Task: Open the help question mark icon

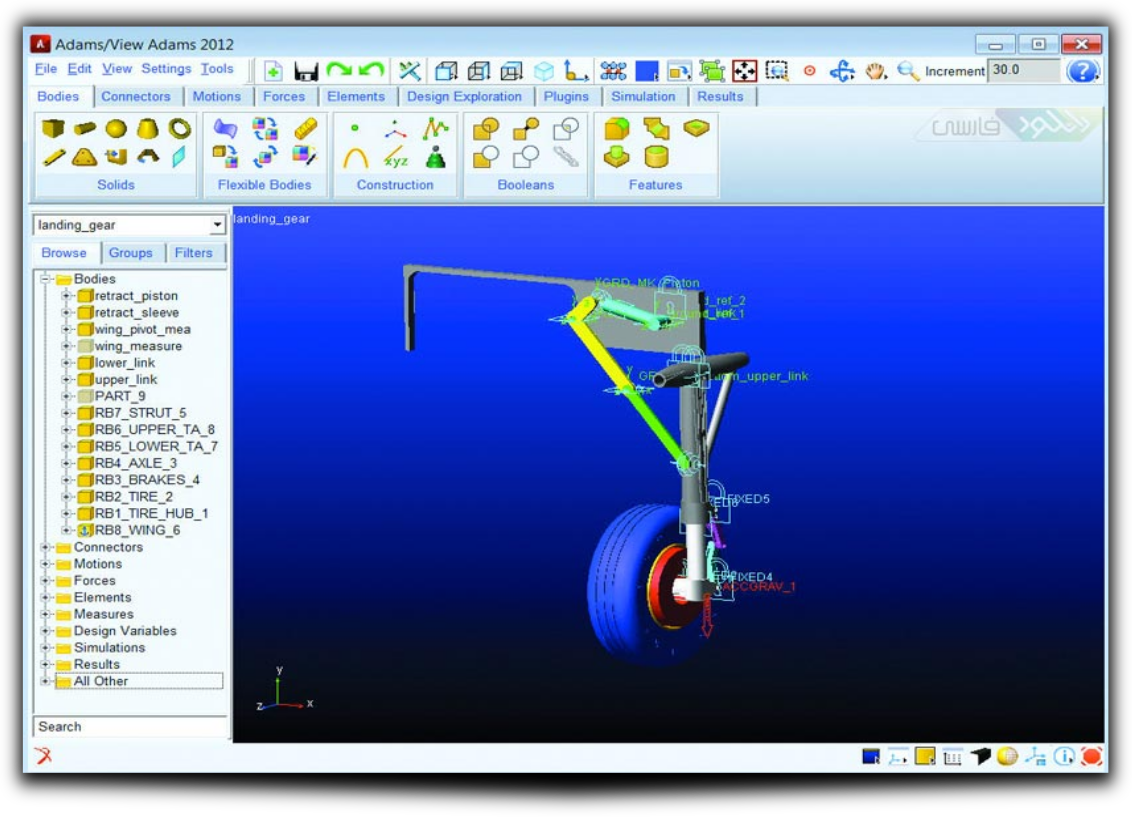Action: coord(1082,71)
